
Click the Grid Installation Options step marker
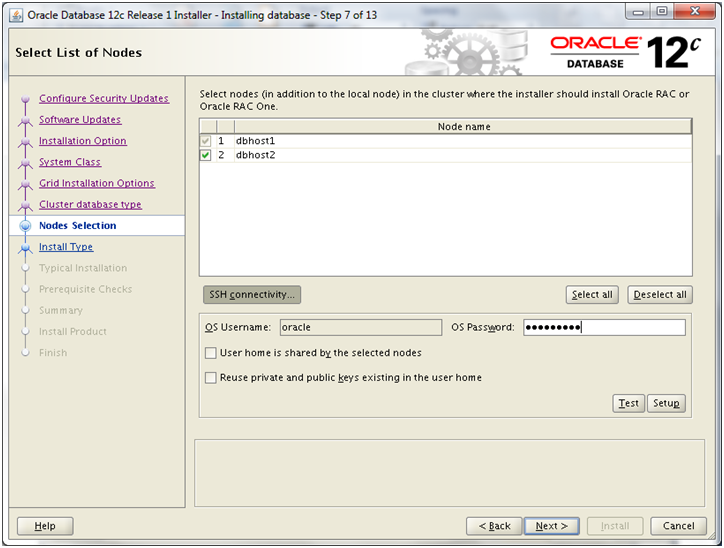[25, 185]
